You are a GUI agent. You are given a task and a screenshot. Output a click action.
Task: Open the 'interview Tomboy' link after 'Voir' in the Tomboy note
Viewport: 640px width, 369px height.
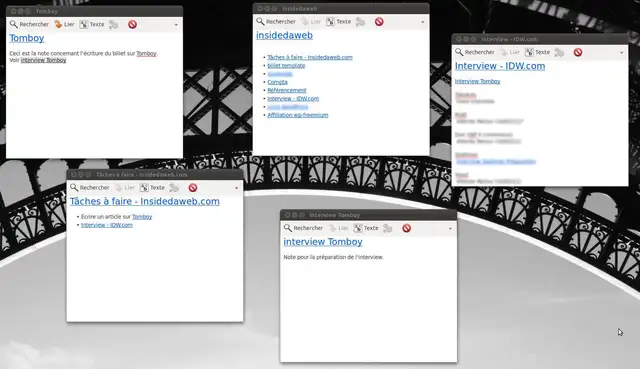coord(44,60)
